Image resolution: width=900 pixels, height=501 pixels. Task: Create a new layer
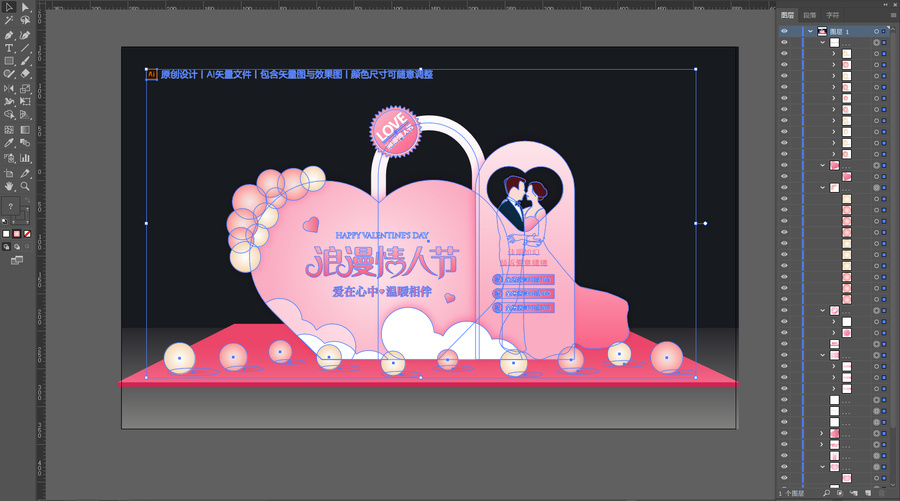(867, 493)
